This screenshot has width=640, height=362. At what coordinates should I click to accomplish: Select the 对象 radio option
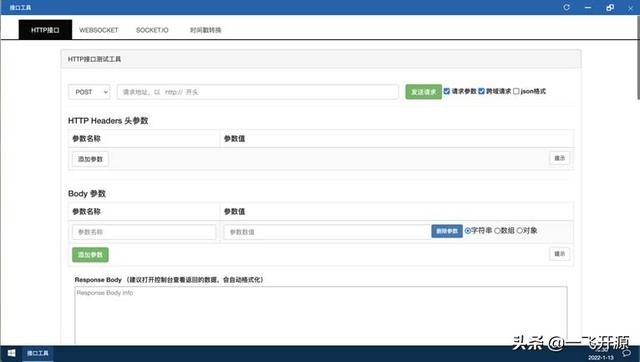(x=520, y=231)
